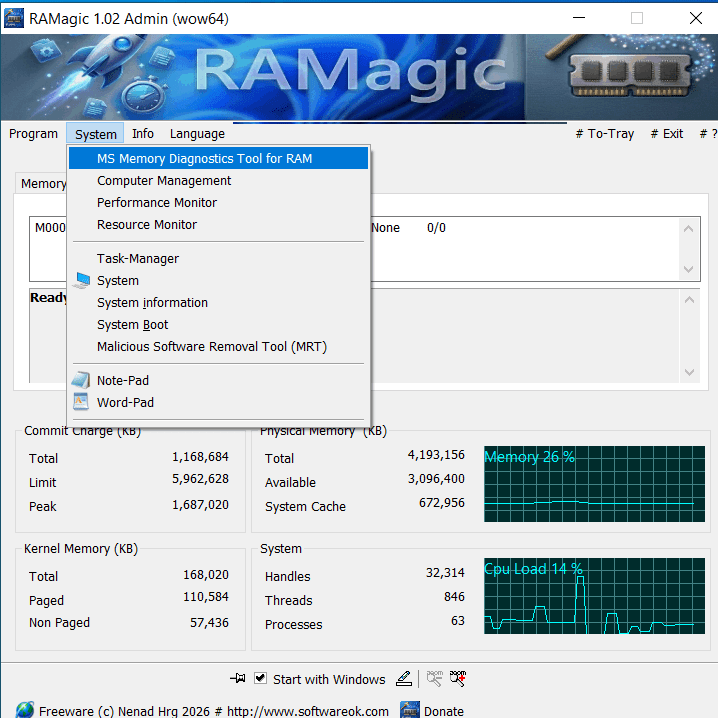This screenshot has height=718, width=718.
Task: Click the Peak value 1,687,020
Action: click(x=200, y=505)
